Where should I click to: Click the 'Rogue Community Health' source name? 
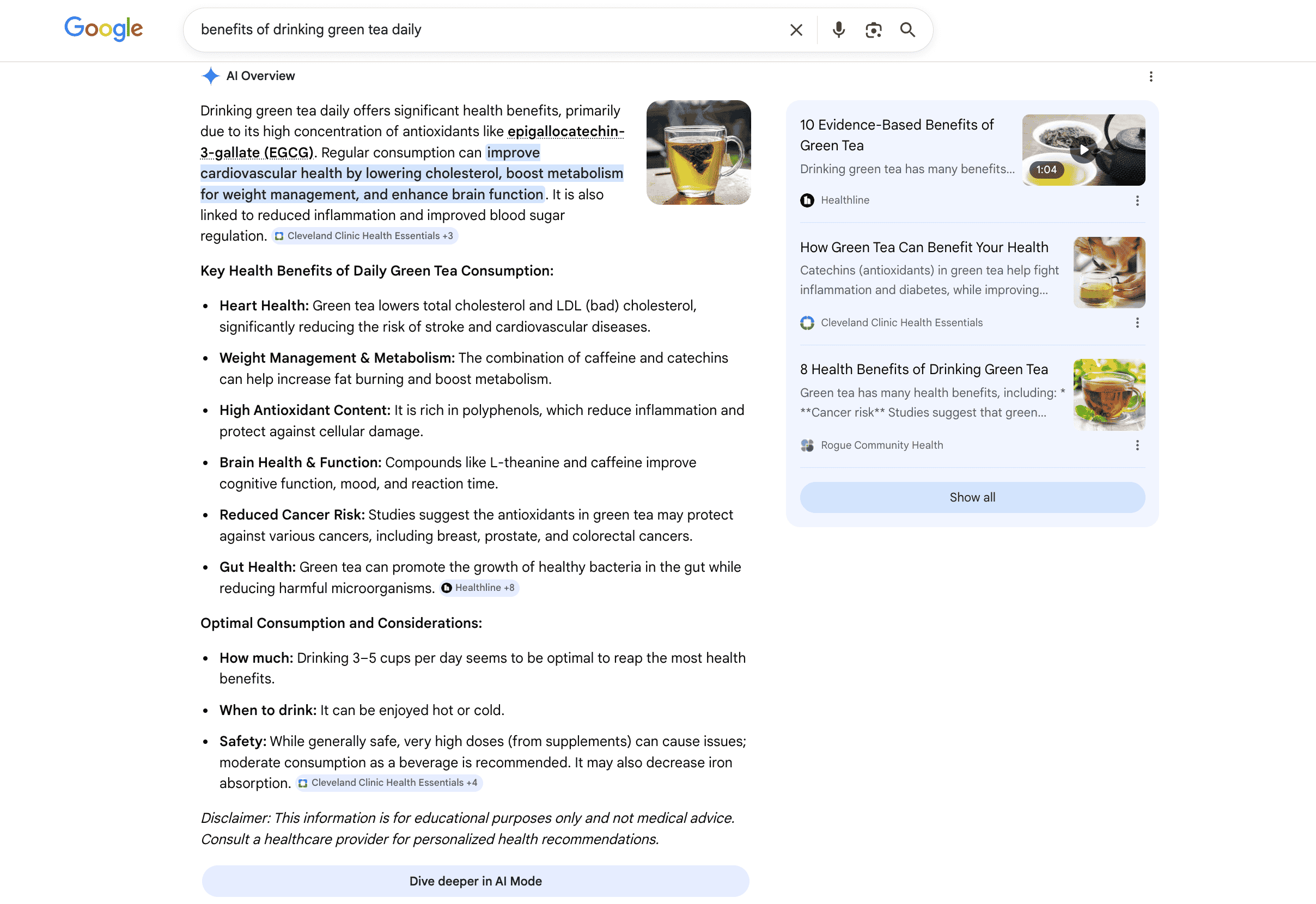[881, 445]
